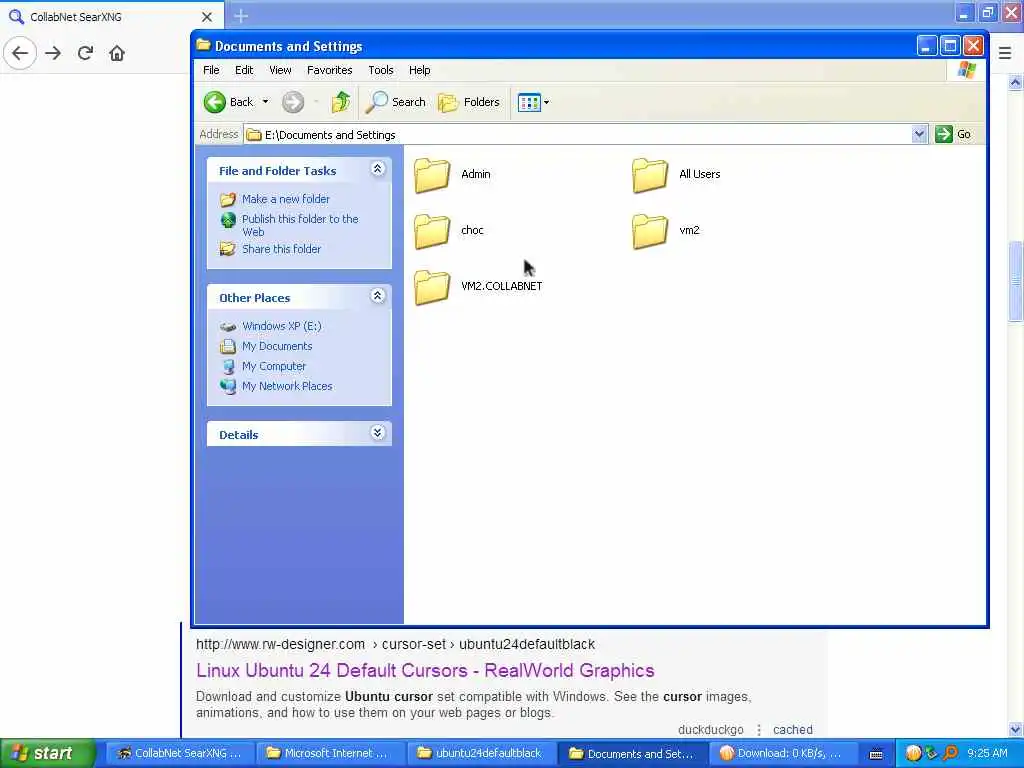Open the File menu
Viewport: 1024px width, 768px height.
211,70
